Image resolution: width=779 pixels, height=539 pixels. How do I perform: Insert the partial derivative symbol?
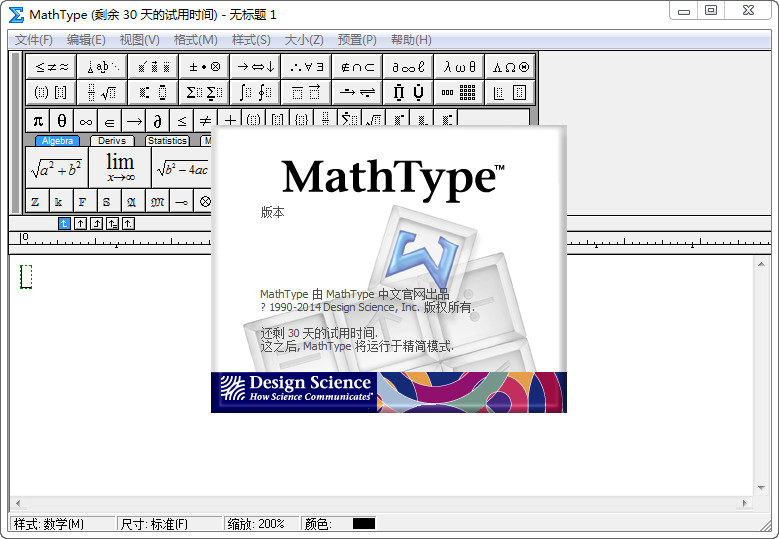pos(157,121)
